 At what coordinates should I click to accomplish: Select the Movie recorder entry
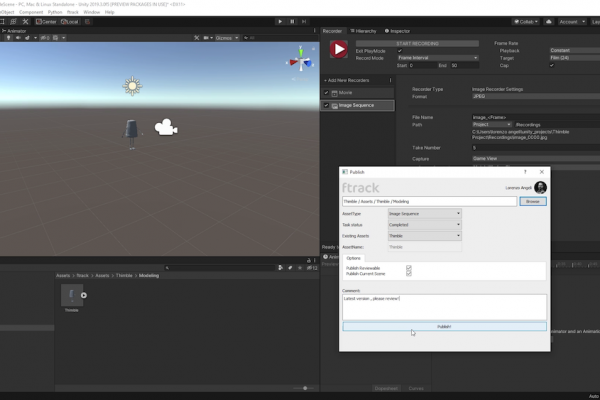(357, 93)
